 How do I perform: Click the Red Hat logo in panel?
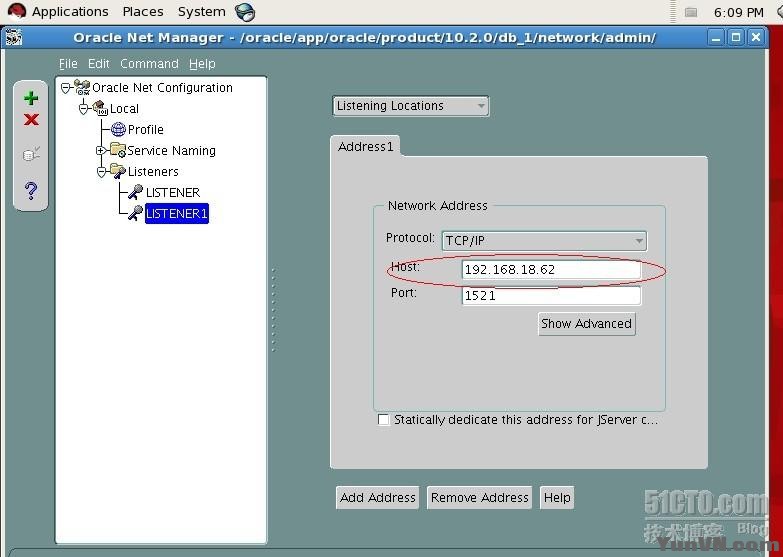pyautogui.click(x=16, y=11)
